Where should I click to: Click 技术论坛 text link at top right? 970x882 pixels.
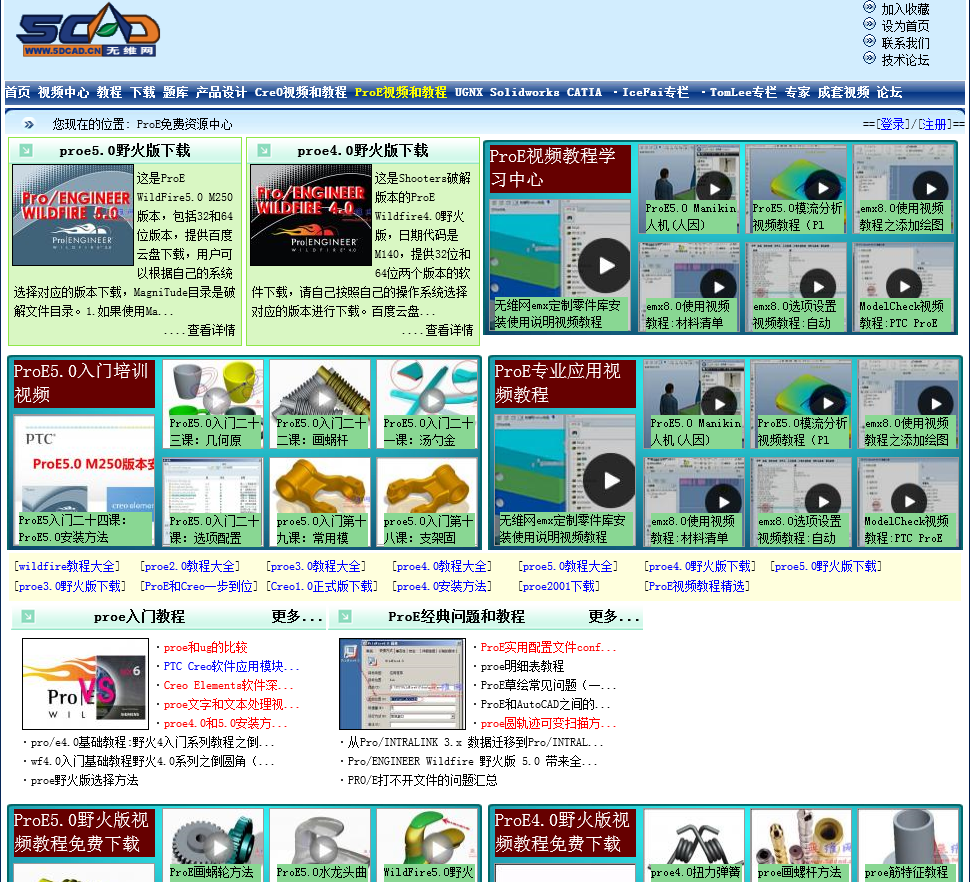[x=905, y=60]
